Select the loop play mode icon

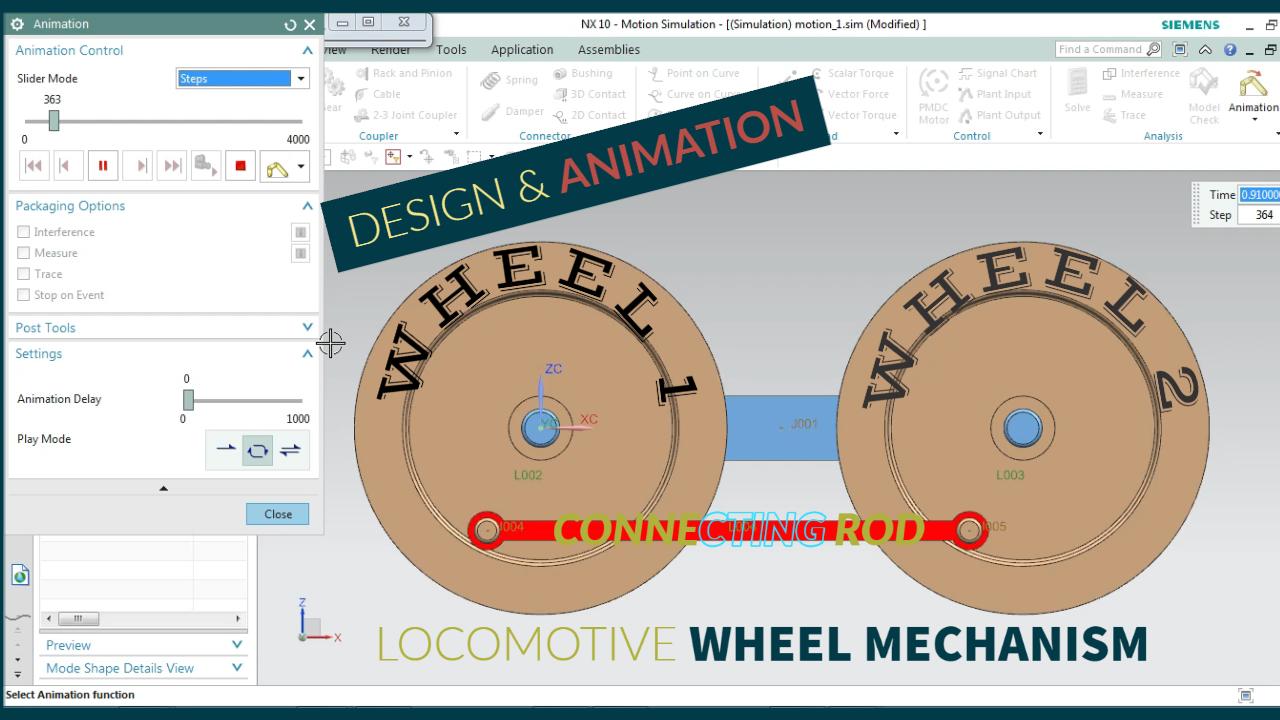pos(257,450)
